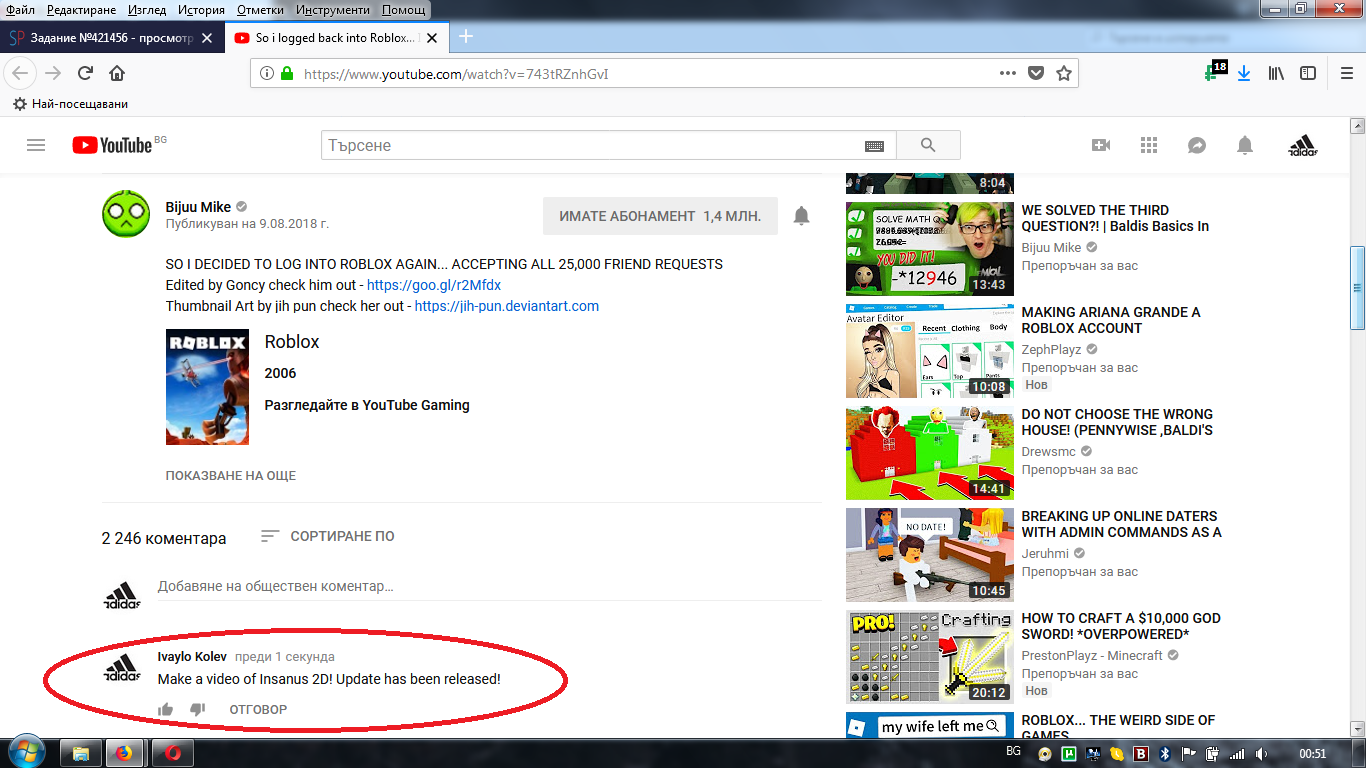1366x768 pixels.
Task: Open 'MAKING ARIANA GRANDE A ROBLOX ACCOUNT' video
Action: (1111, 320)
